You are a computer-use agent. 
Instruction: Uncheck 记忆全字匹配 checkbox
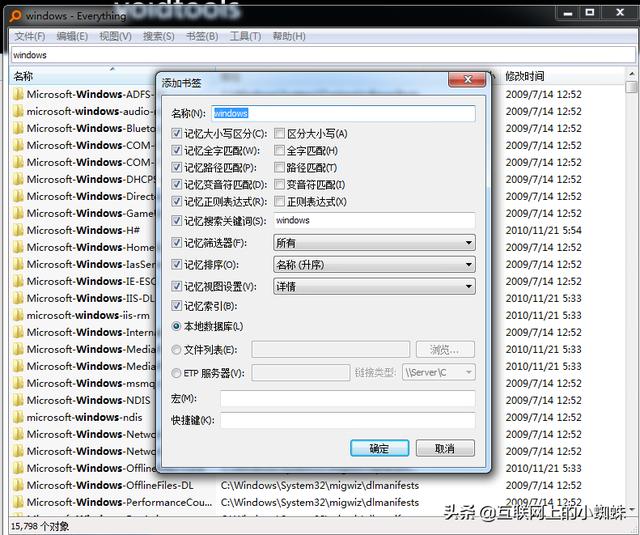(x=176, y=151)
